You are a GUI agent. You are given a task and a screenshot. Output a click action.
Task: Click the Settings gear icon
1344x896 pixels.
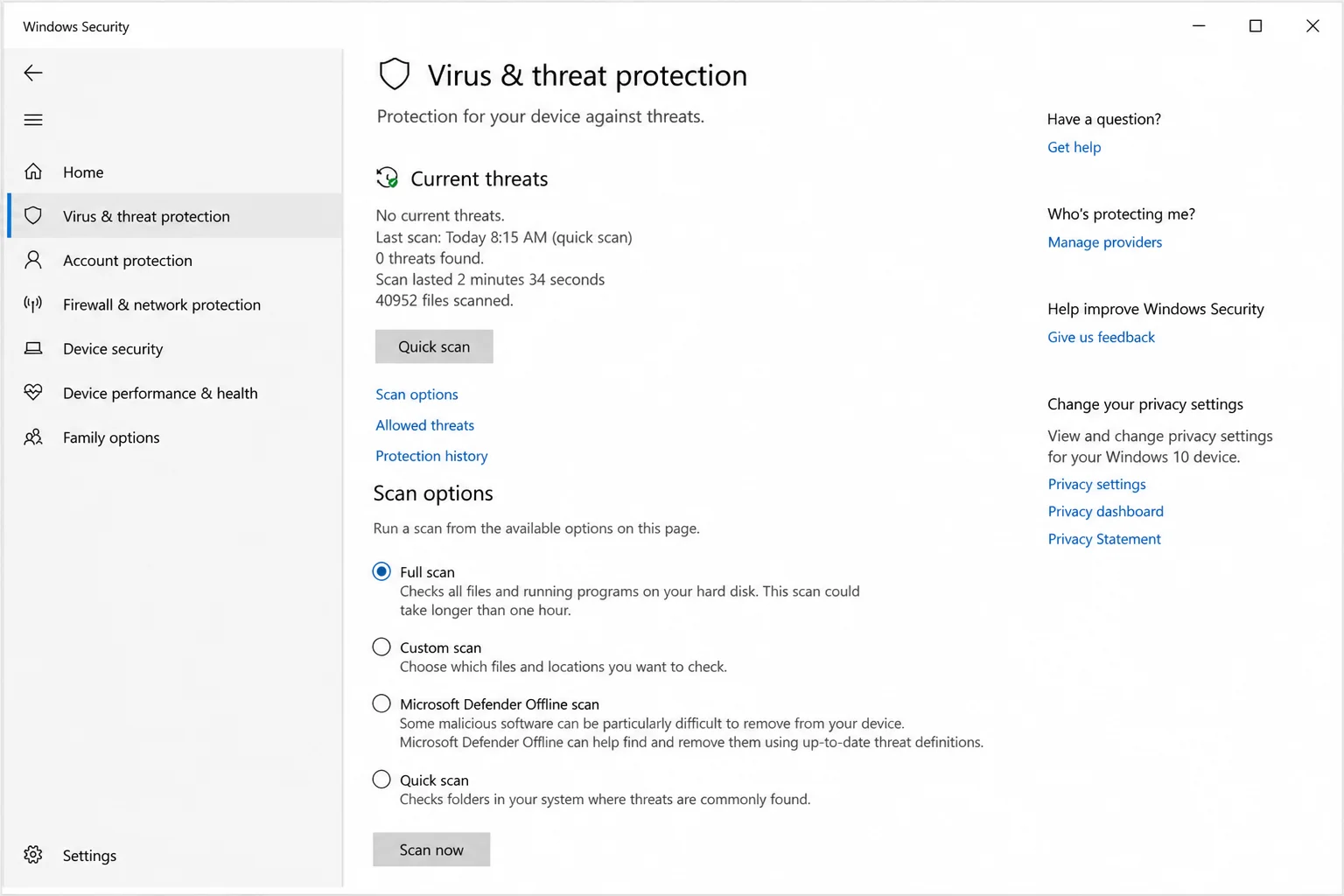[x=33, y=855]
